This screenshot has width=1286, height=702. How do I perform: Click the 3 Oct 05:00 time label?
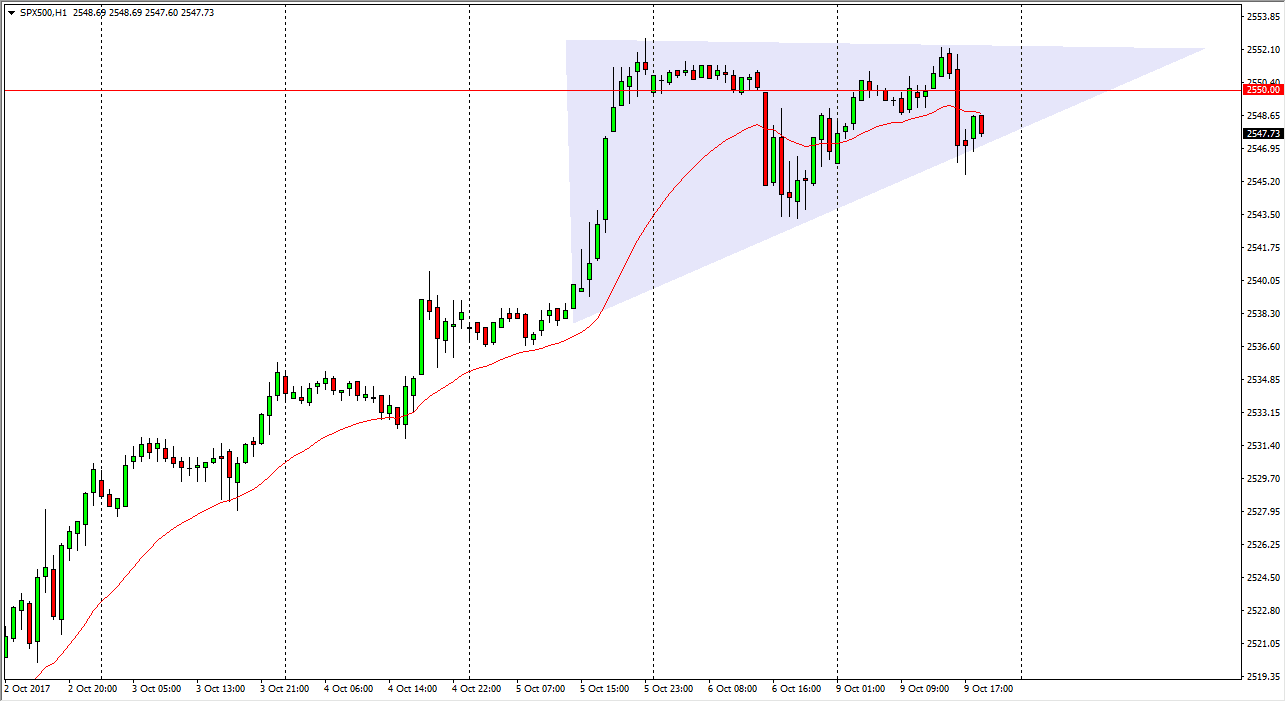(158, 689)
